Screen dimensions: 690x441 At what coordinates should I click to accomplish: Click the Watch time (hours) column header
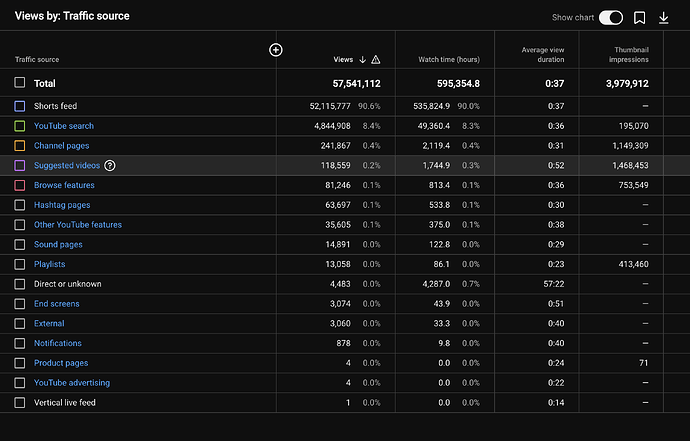(449, 59)
